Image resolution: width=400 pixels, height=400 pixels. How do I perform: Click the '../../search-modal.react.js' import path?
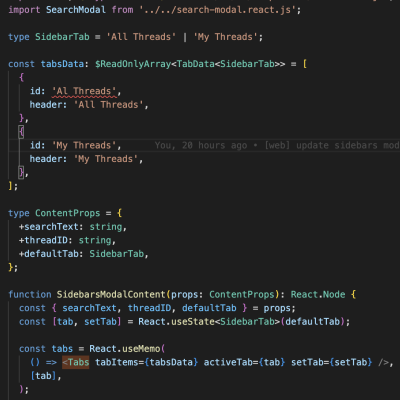coord(217,10)
